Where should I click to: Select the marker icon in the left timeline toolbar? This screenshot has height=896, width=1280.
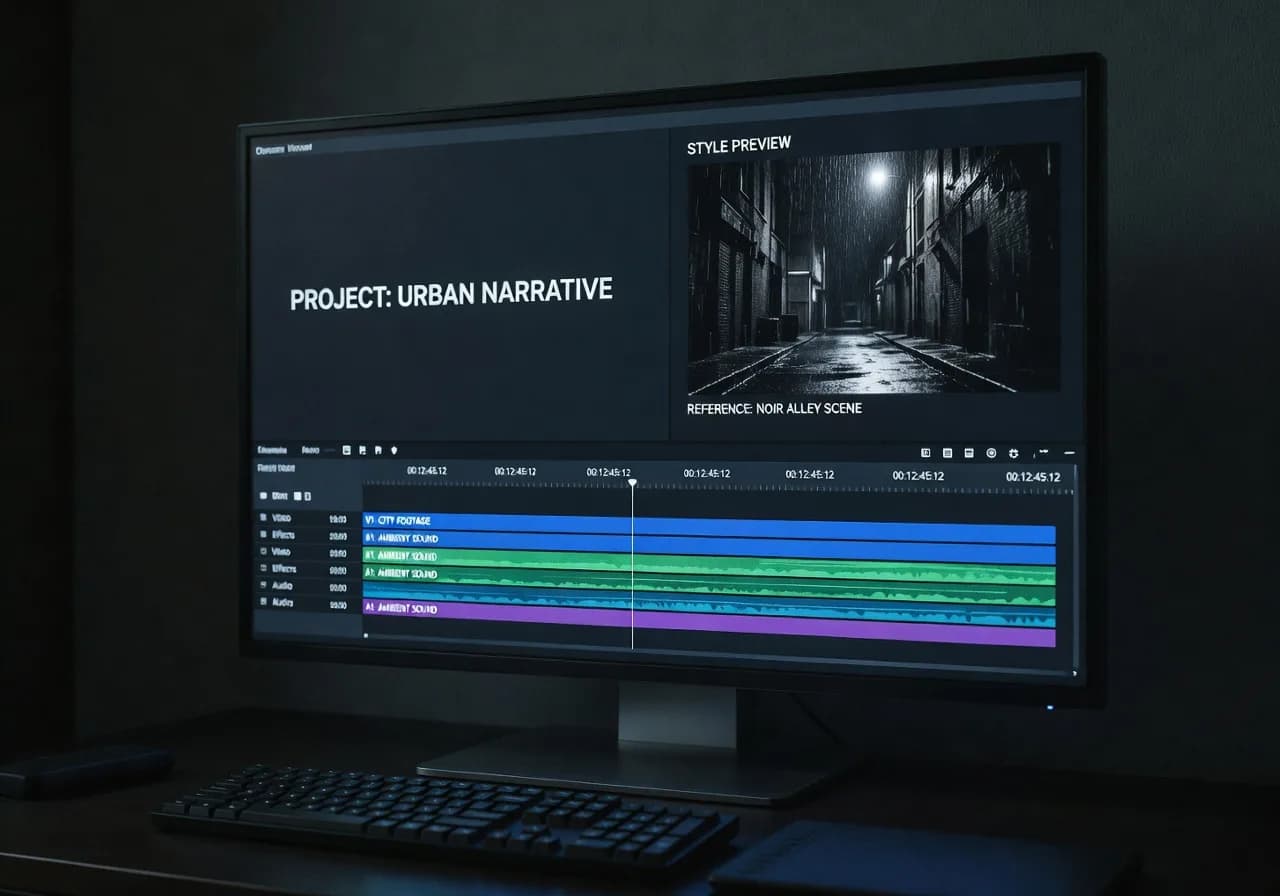point(394,450)
